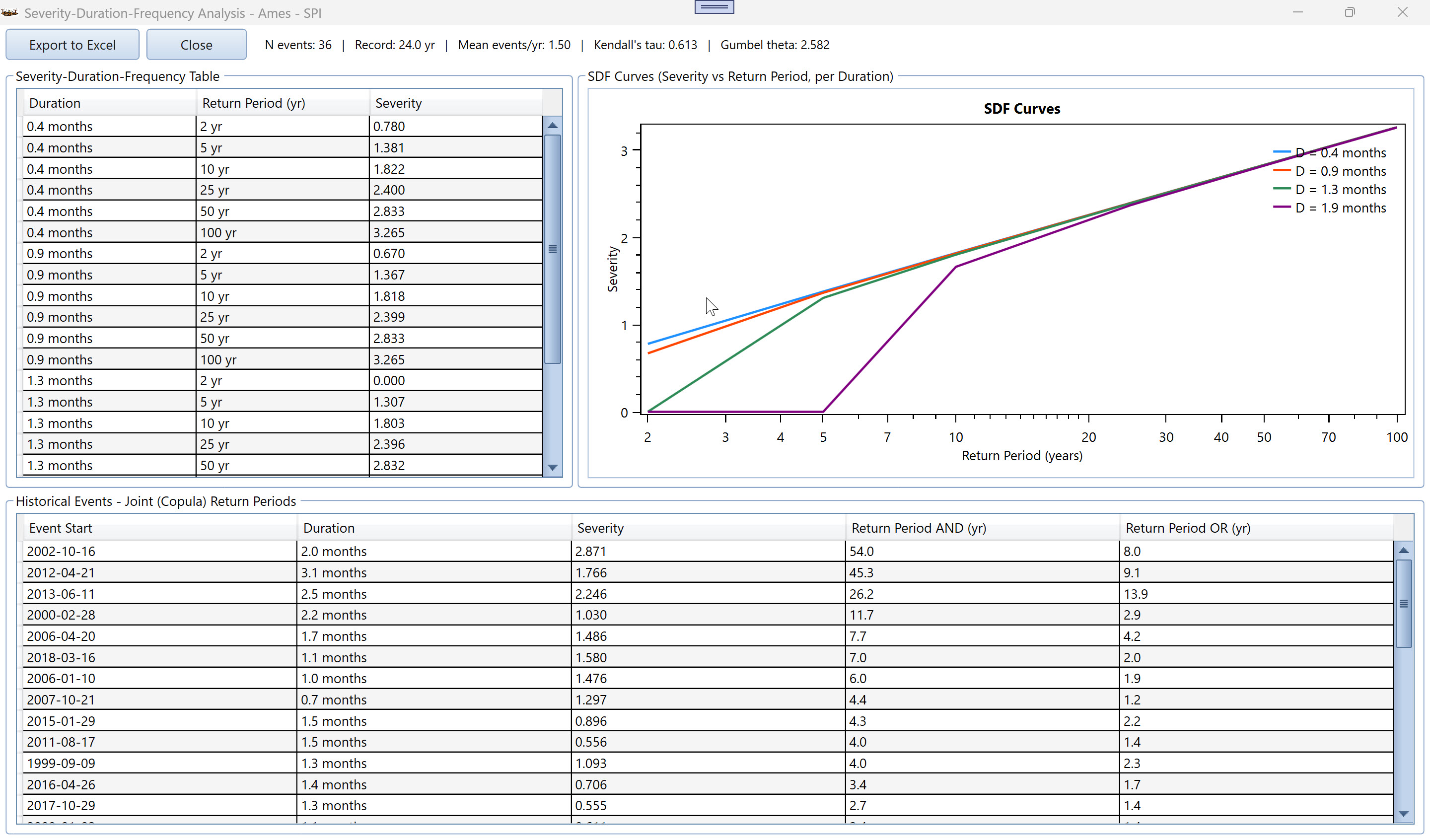Click the 0.780 severity cell
1430x840 pixels.
pos(456,126)
